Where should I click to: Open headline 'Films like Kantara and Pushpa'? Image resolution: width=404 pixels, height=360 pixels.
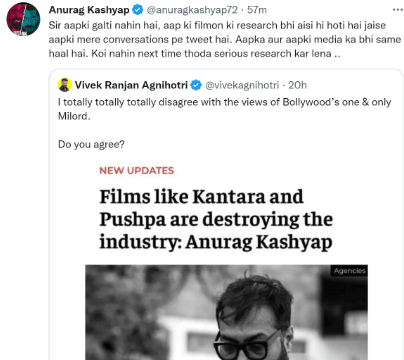tap(216, 219)
